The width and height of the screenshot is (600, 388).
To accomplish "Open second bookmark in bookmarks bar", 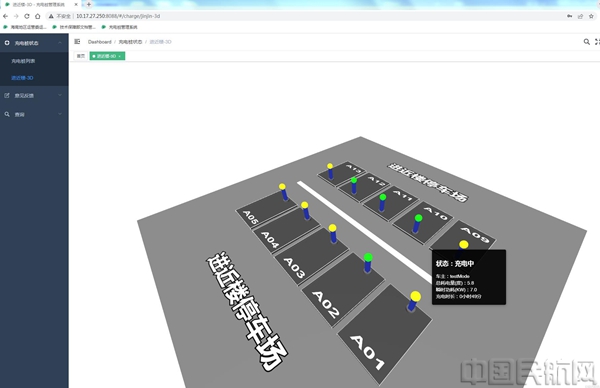I will 74,27.
